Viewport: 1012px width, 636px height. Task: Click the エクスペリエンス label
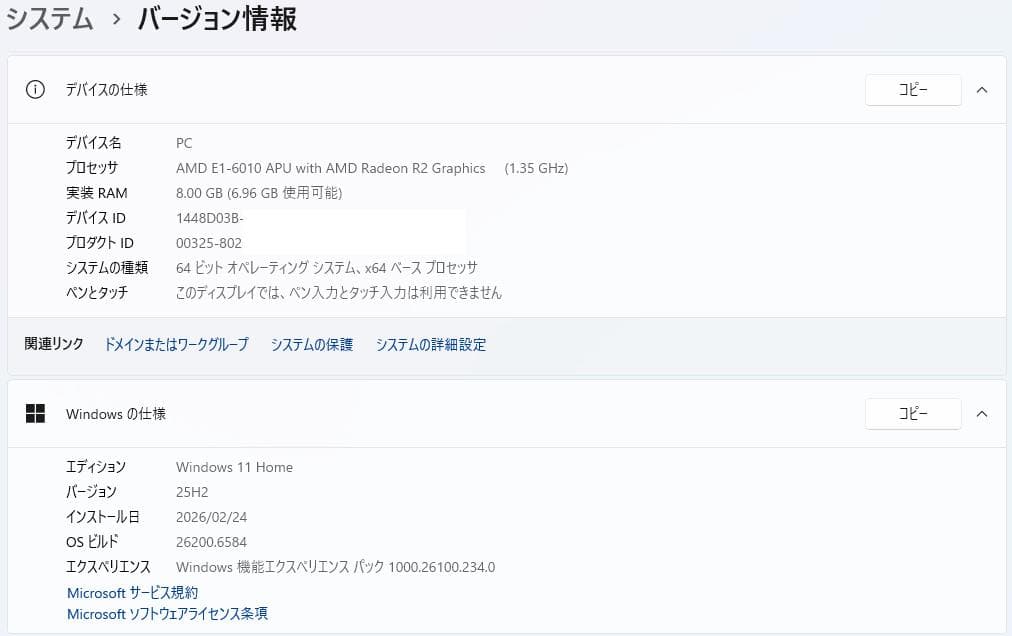click(108, 567)
